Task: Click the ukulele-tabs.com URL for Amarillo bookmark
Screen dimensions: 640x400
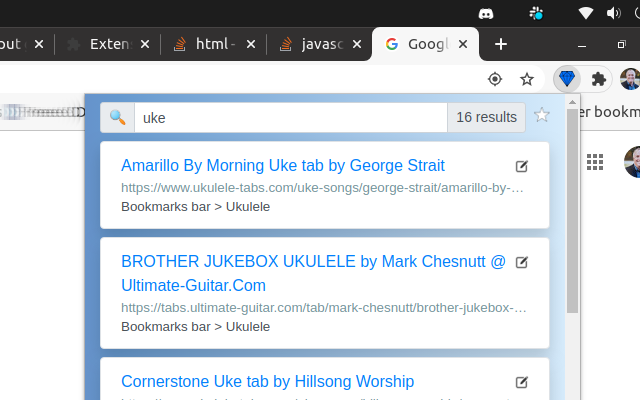Action: (322, 188)
